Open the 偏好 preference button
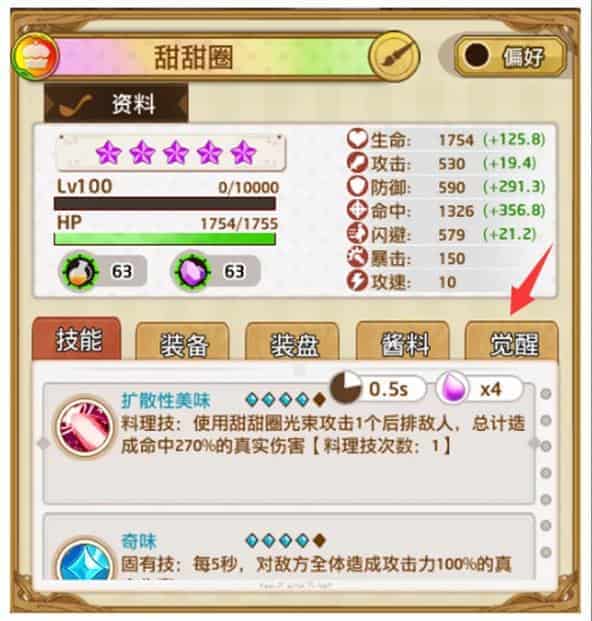 click(x=511, y=56)
